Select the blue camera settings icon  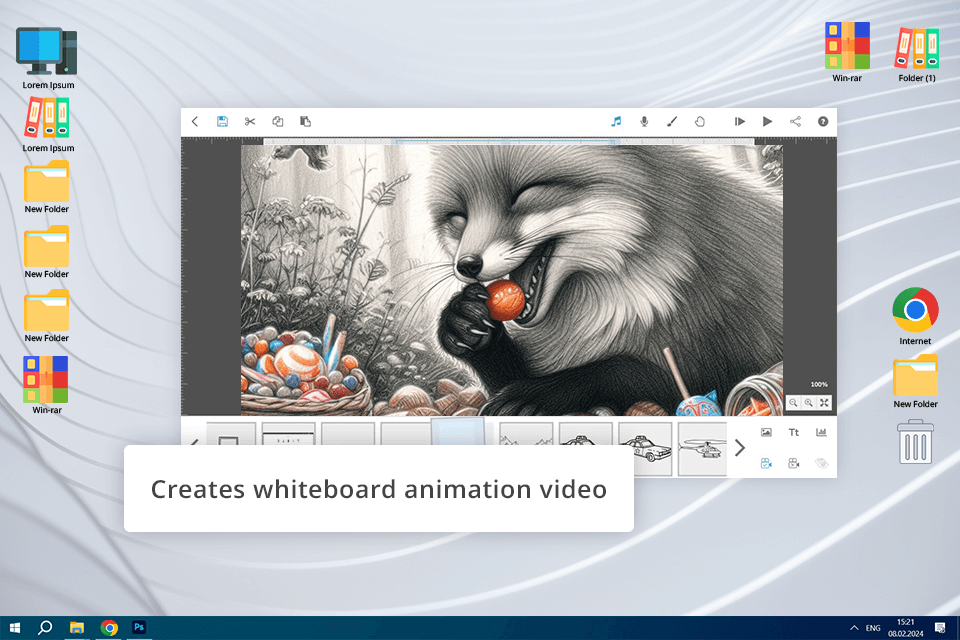(x=766, y=463)
